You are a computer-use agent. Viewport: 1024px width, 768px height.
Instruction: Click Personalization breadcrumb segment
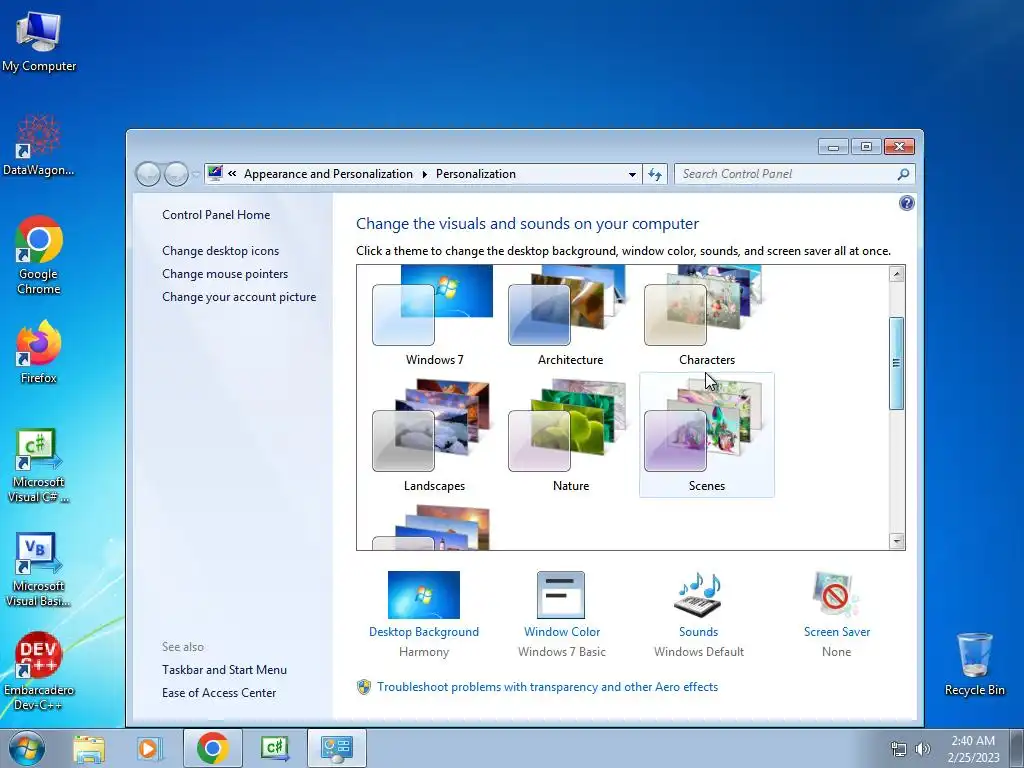(x=475, y=174)
